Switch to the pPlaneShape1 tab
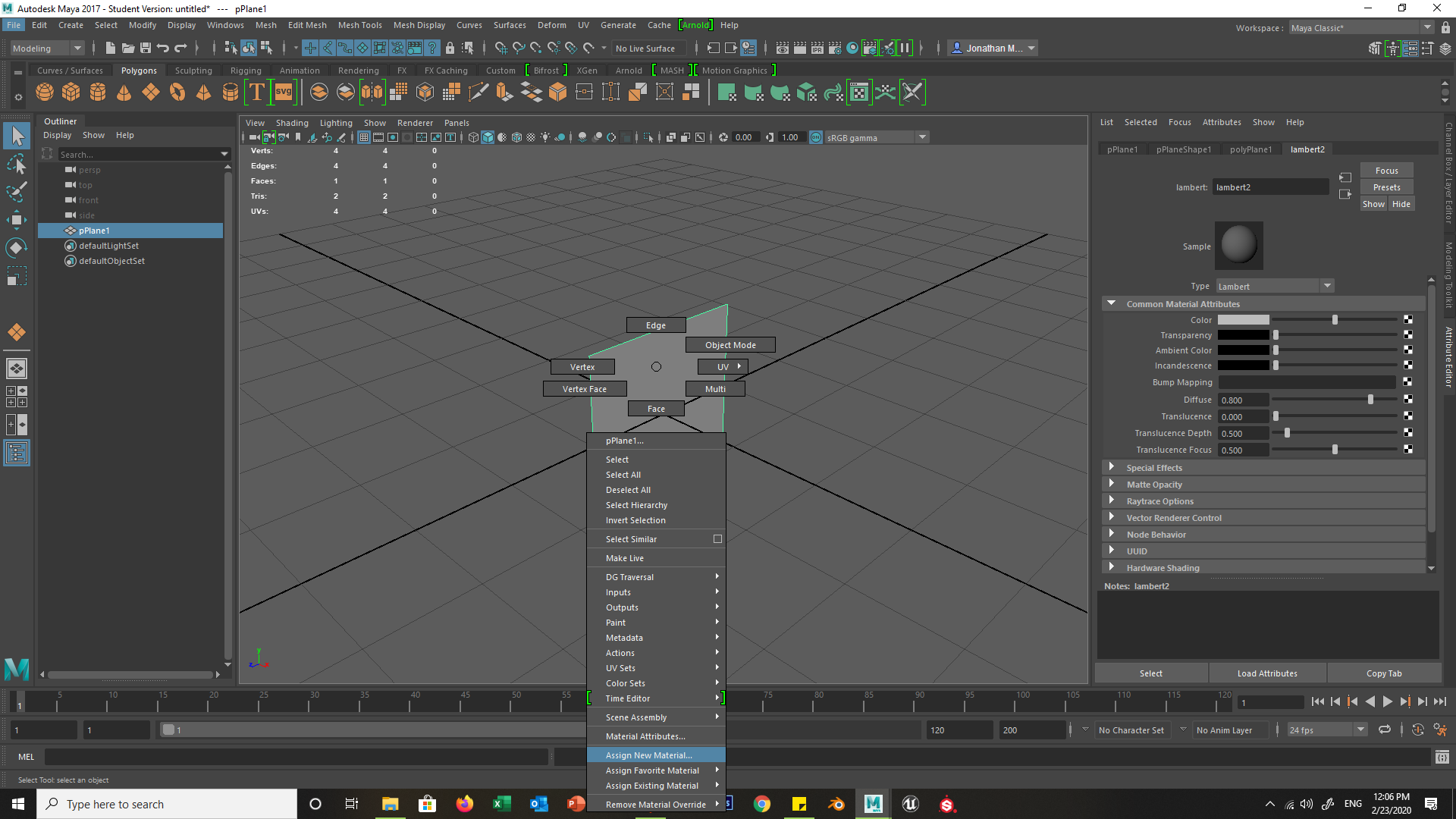1456x819 pixels. (x=1183, y=149)
